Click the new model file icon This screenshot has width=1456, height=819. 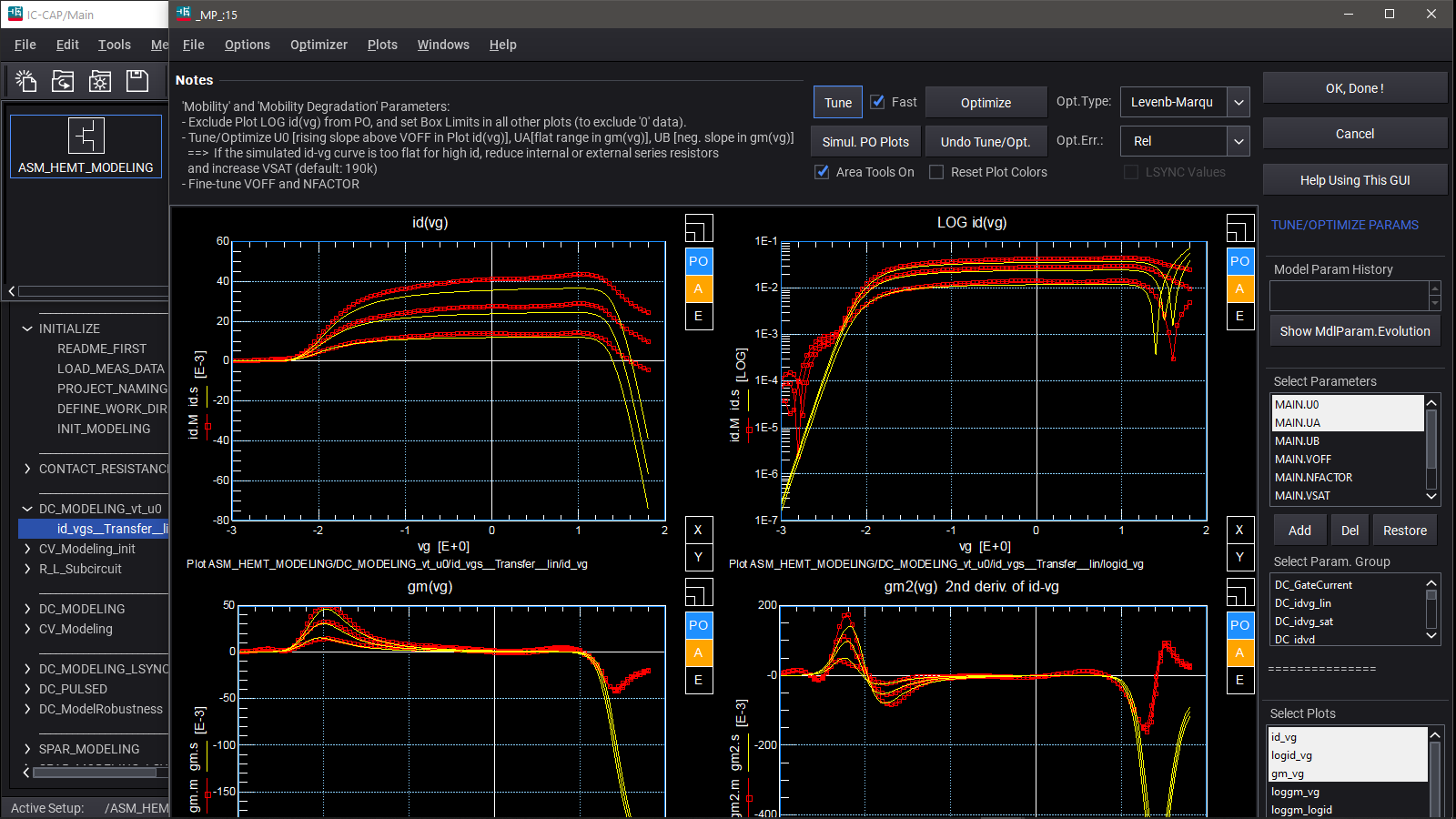pyautogui.click(x=25, y=81)
